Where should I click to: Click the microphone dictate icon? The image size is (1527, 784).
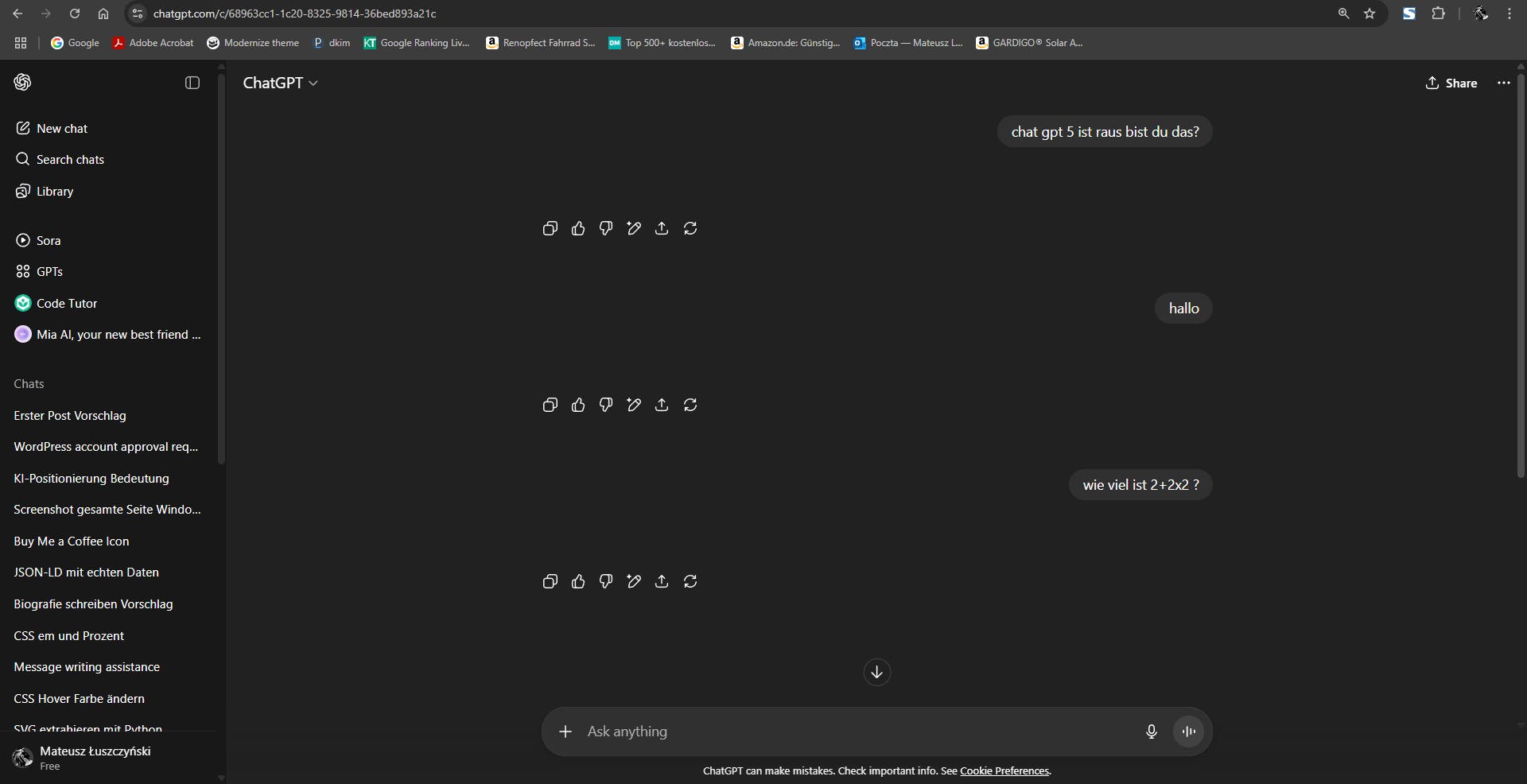(1151, 732)
